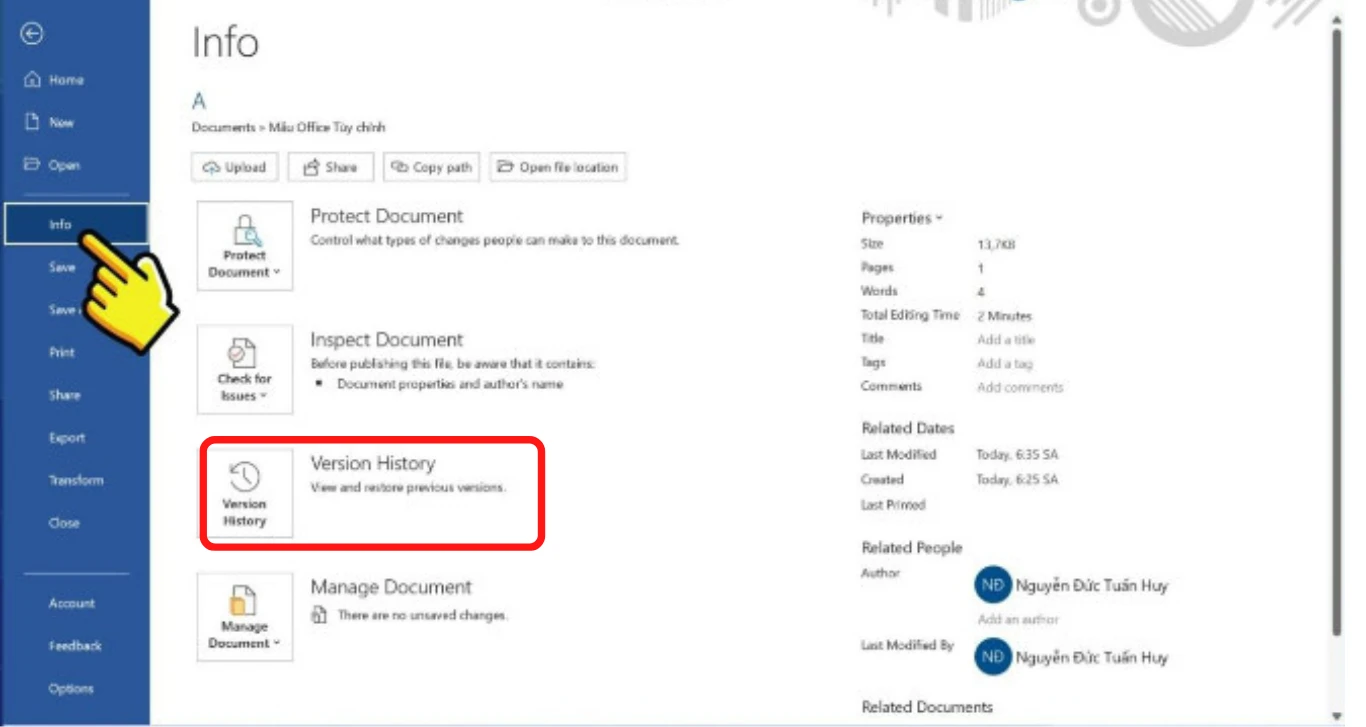Click Add comments field
The height and width of the screenshot is (727, 1366).
pyautogui.click(x=1020, y=388)
